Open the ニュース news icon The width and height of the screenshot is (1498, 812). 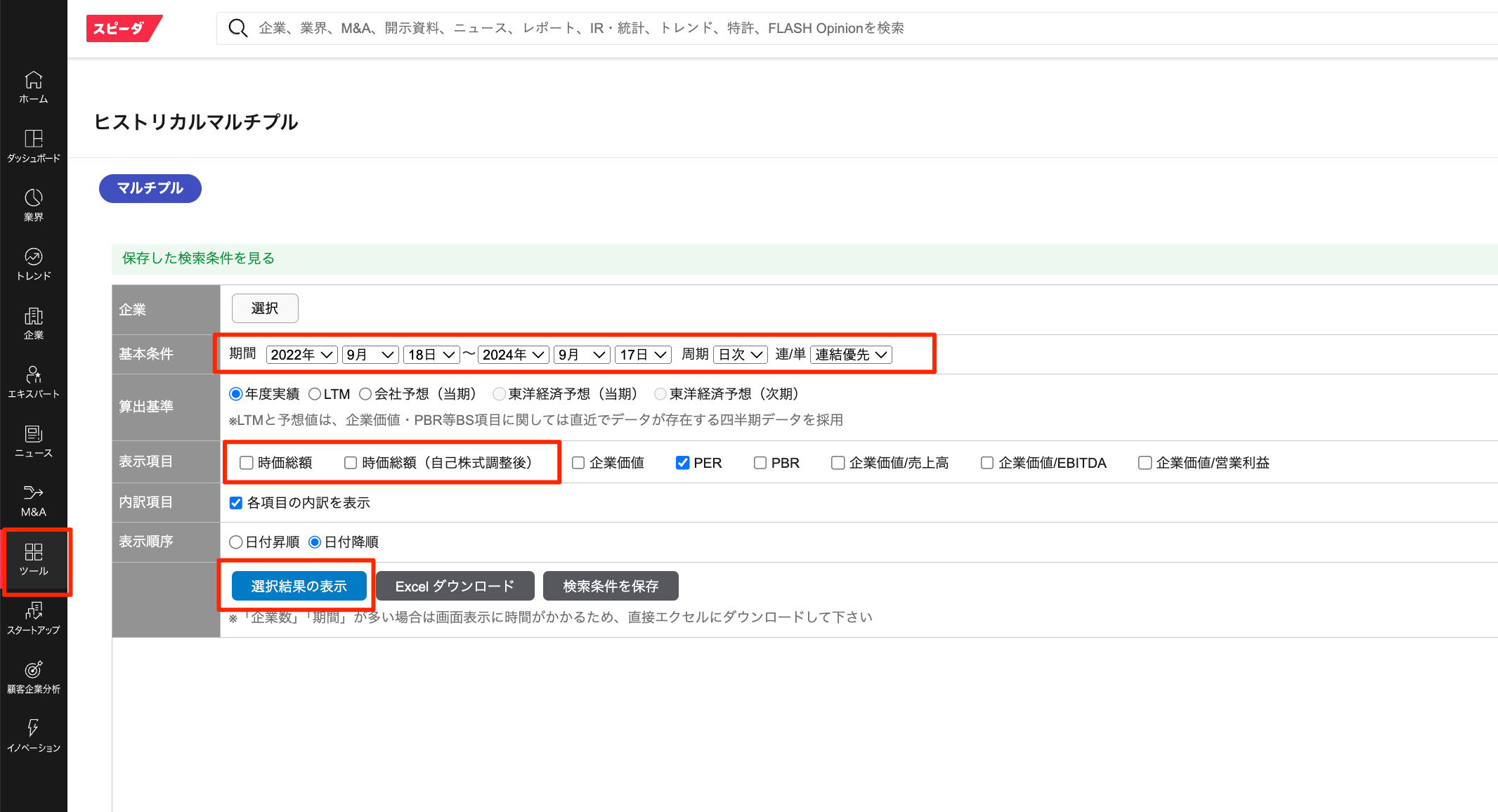(33, 441)
